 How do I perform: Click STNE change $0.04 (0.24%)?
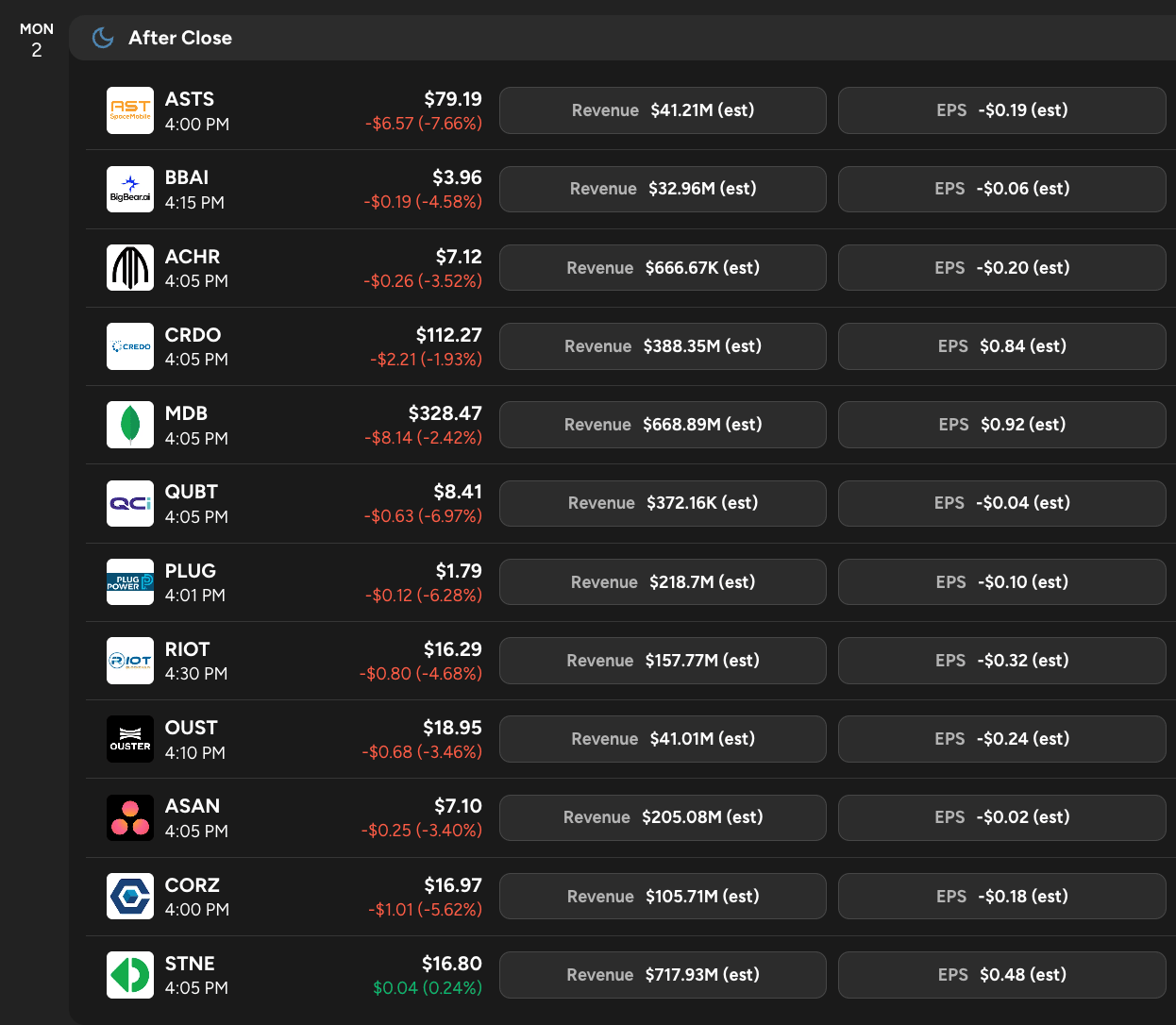[428, 988]
